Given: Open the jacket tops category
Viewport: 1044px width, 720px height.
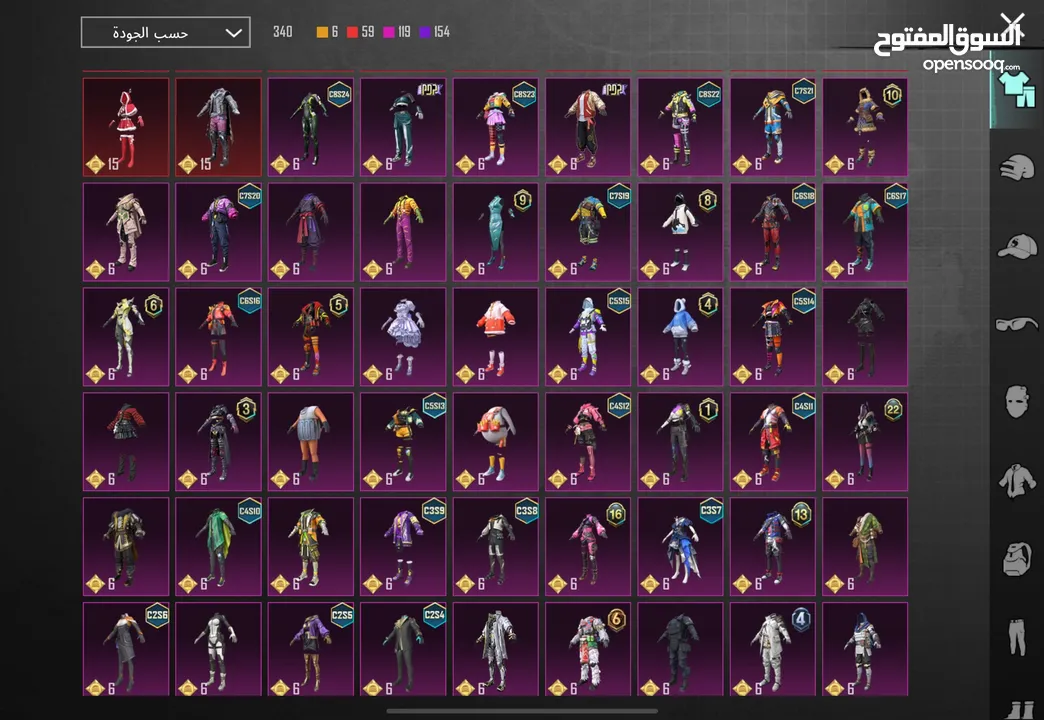Looking at the screenshot, I should click(x=1017, y=480).
